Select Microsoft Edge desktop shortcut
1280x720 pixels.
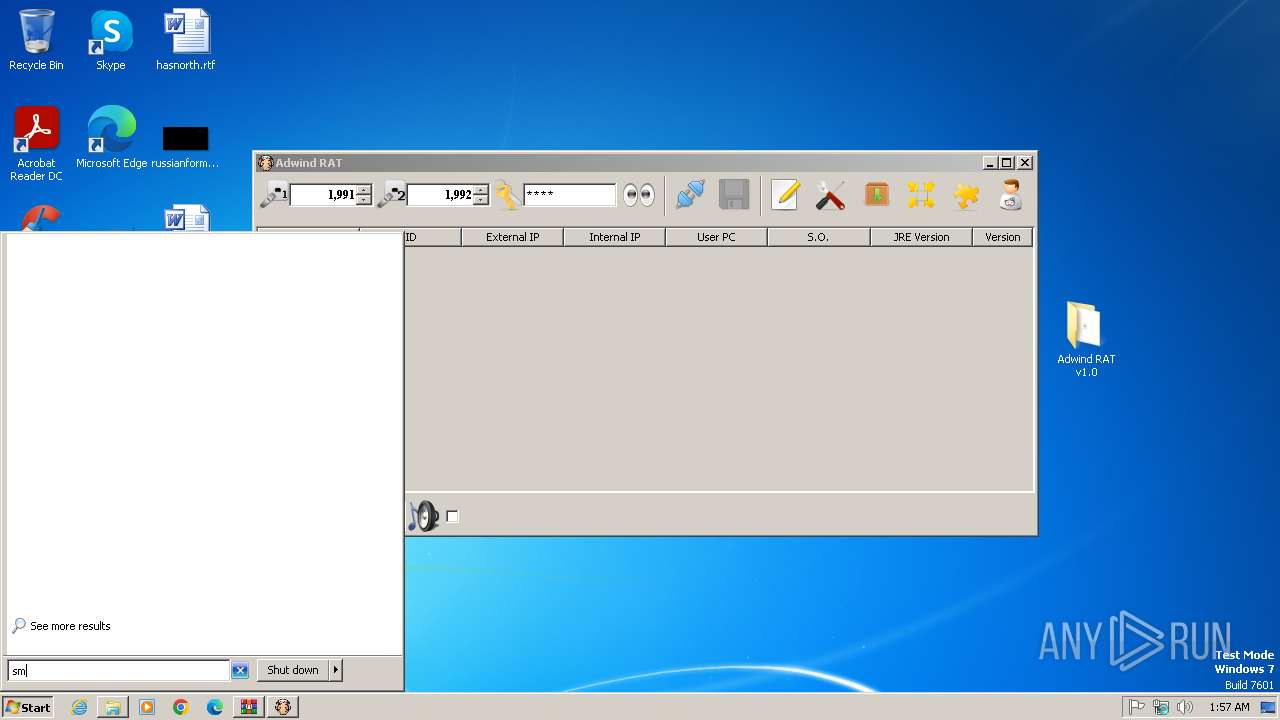[x=111, y=138]
